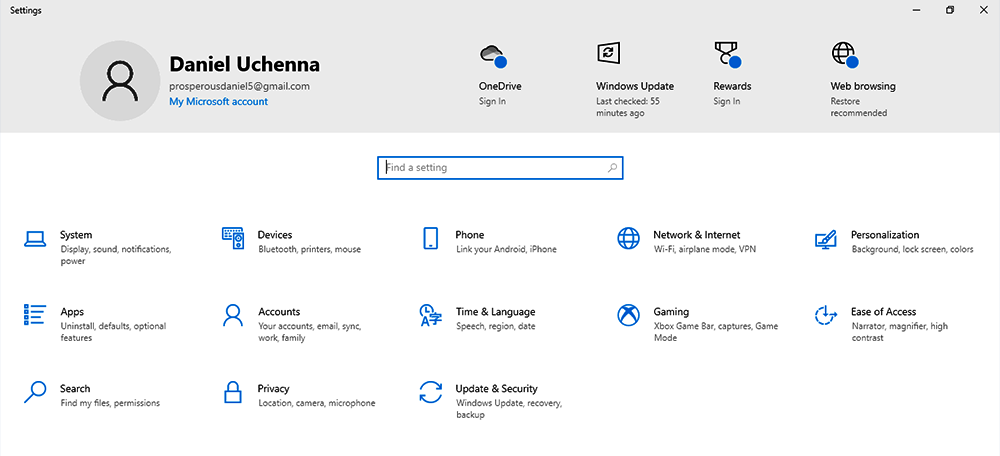Click 'Find my files, permissions' description

[110, 403]
